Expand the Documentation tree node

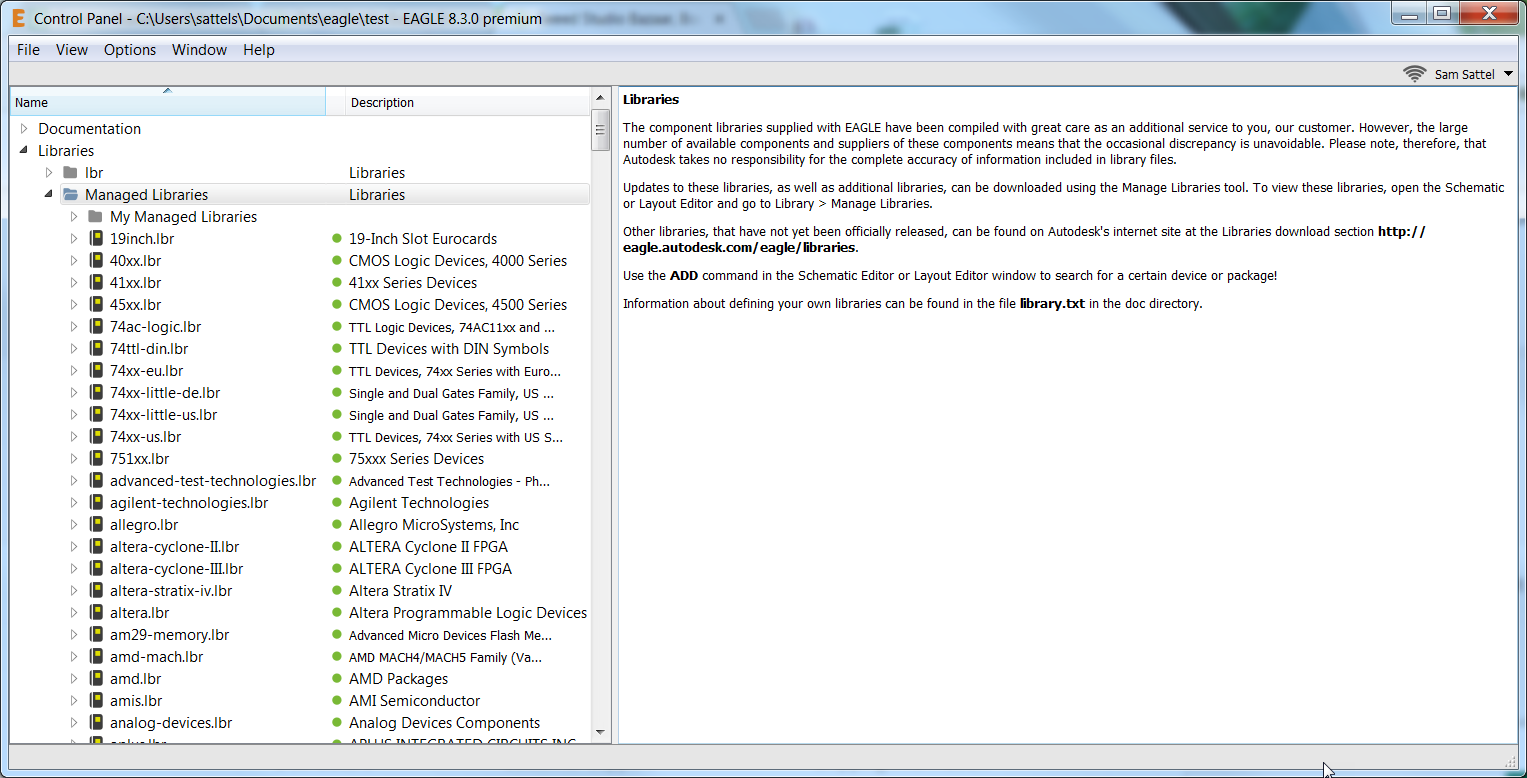(x=24, y=129)
